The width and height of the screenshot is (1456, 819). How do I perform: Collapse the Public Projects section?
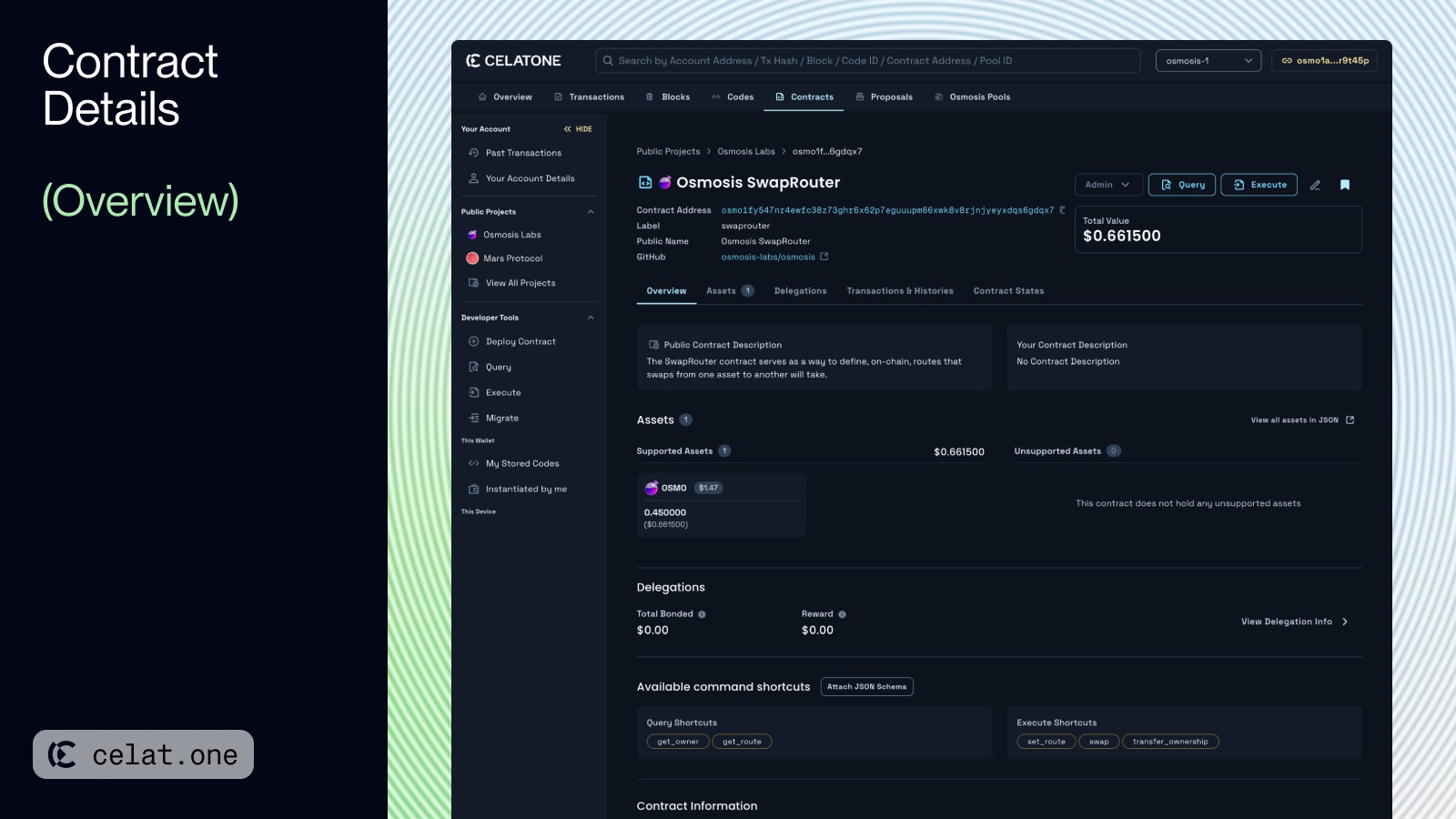(591, 212)
